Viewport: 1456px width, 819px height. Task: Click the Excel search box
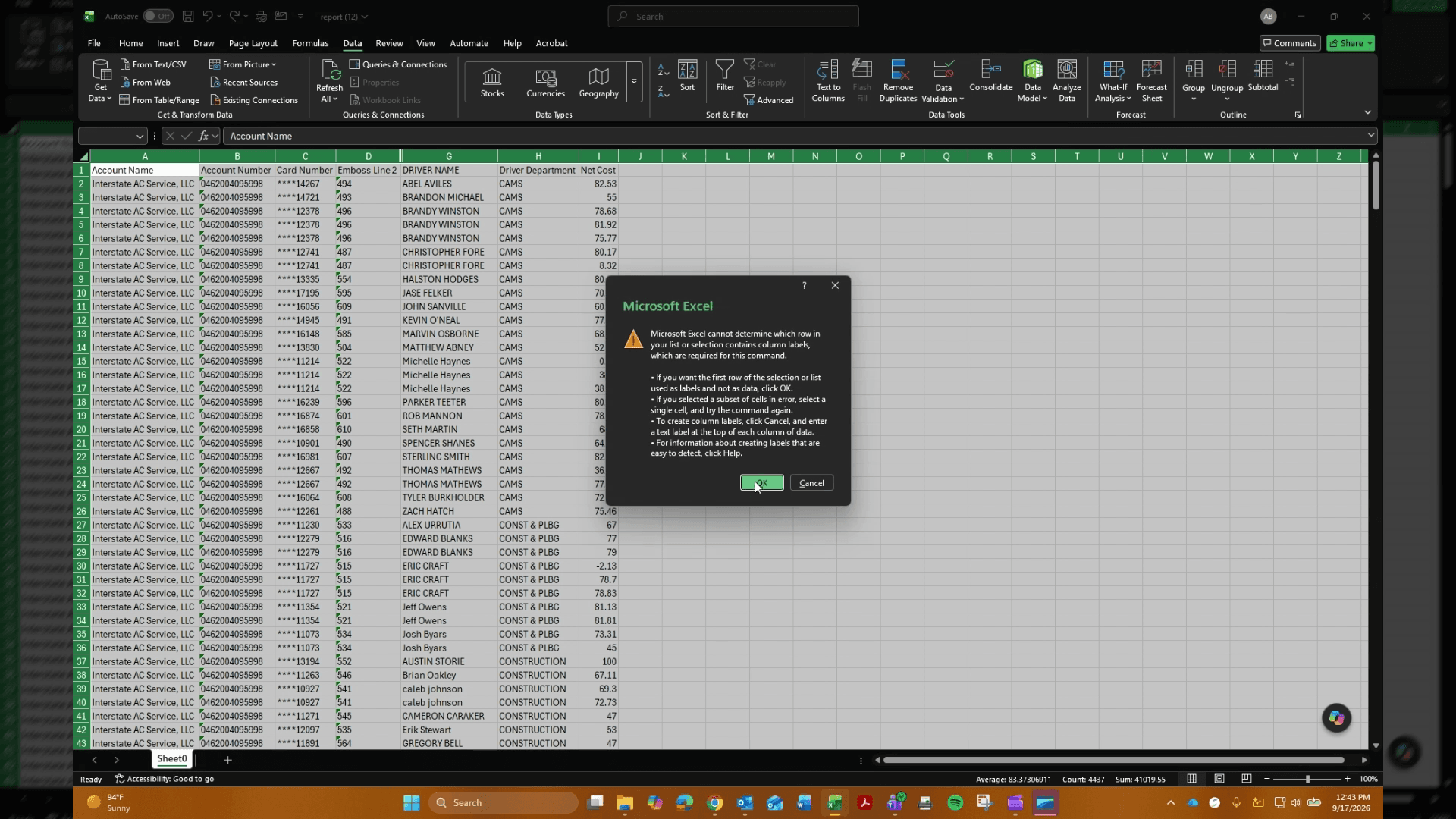733,16
